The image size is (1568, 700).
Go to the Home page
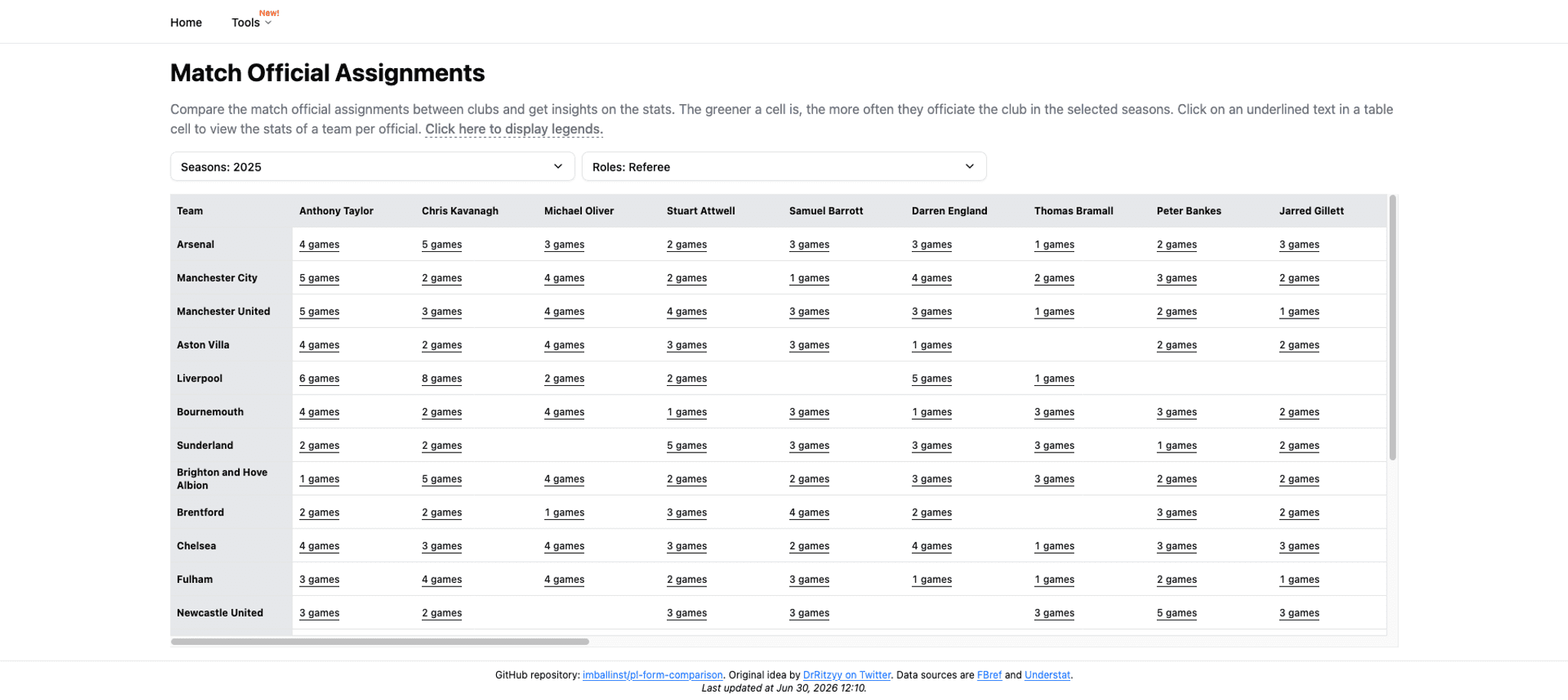[186, 22]
